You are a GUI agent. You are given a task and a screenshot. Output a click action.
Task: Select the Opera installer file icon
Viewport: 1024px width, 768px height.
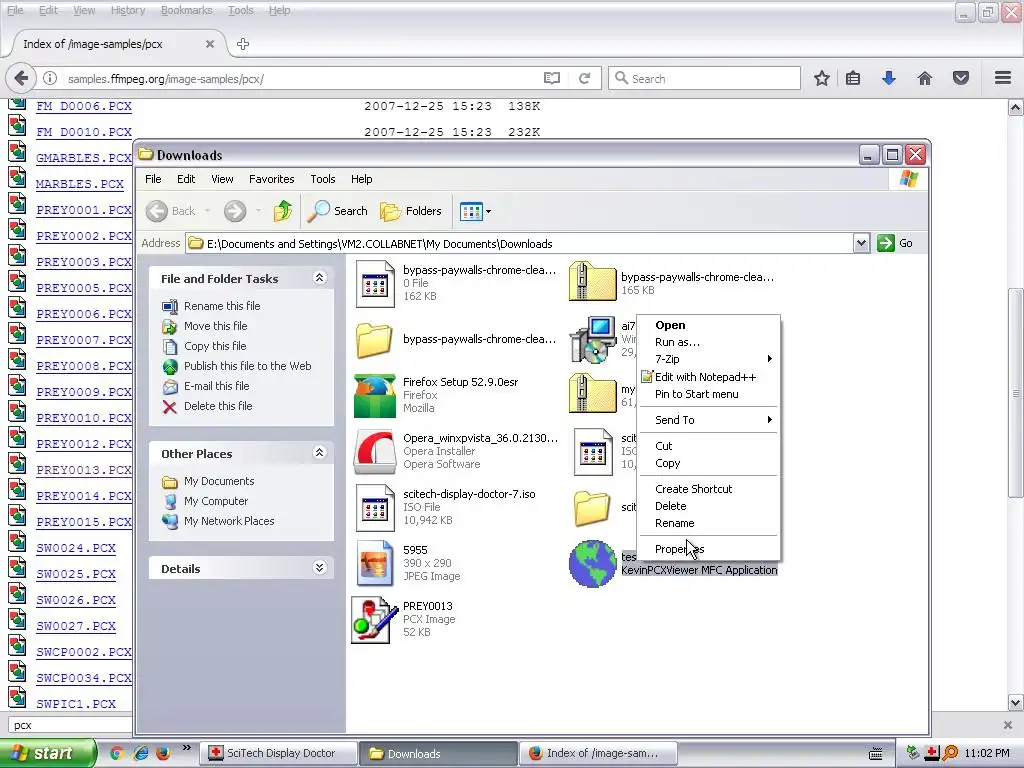click(x=374, y=451)
